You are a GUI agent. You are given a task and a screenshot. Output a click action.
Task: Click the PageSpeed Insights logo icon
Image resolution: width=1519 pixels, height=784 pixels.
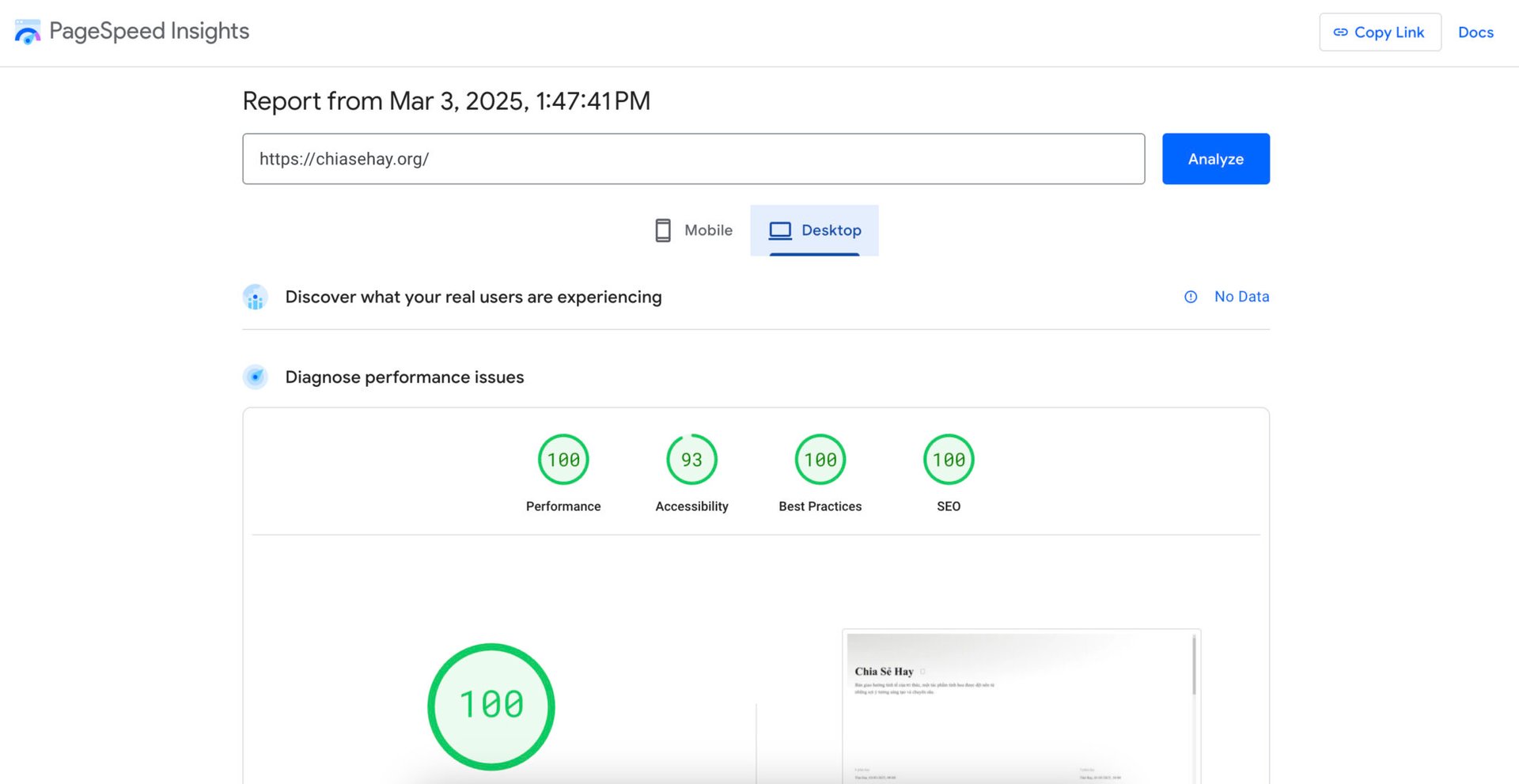tap(28, 32)
